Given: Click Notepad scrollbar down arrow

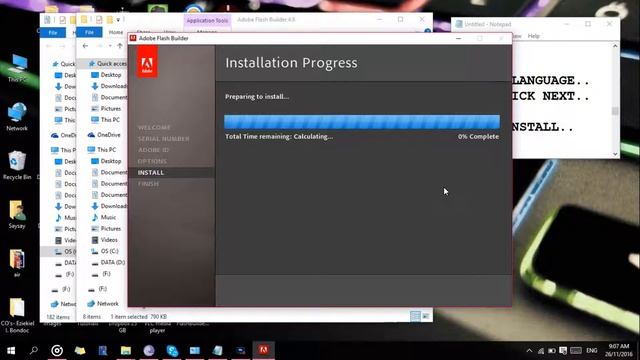Looking at the screenshot, I should 615,154.
